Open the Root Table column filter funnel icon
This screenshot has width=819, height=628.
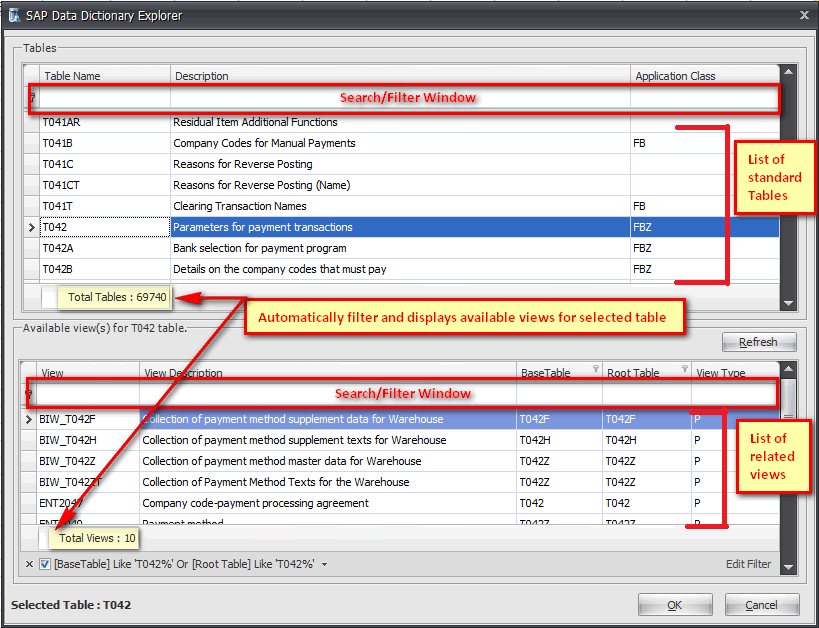click(685, 369)
